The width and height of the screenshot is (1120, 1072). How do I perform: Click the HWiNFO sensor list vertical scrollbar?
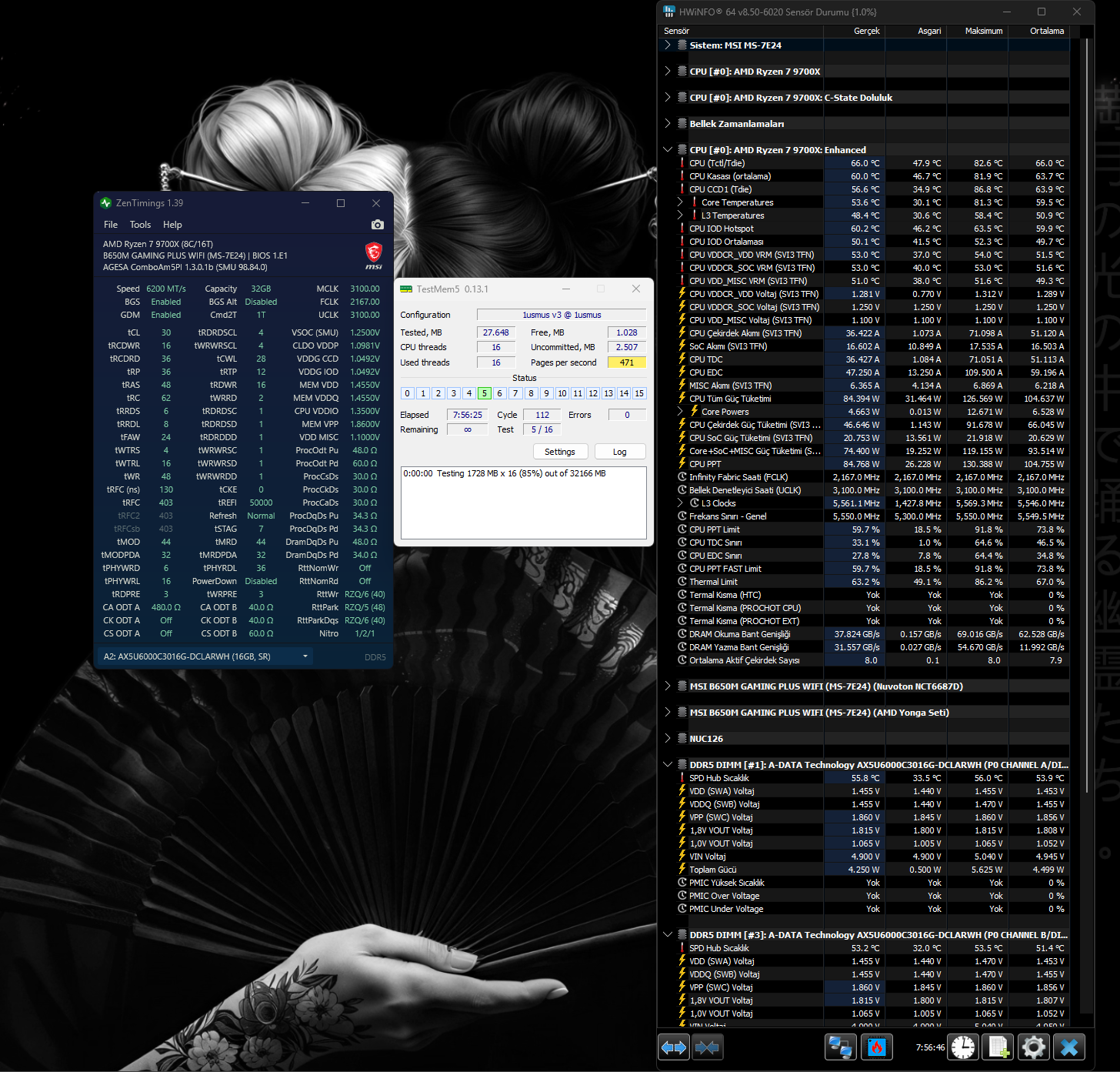pos(1087,416)
